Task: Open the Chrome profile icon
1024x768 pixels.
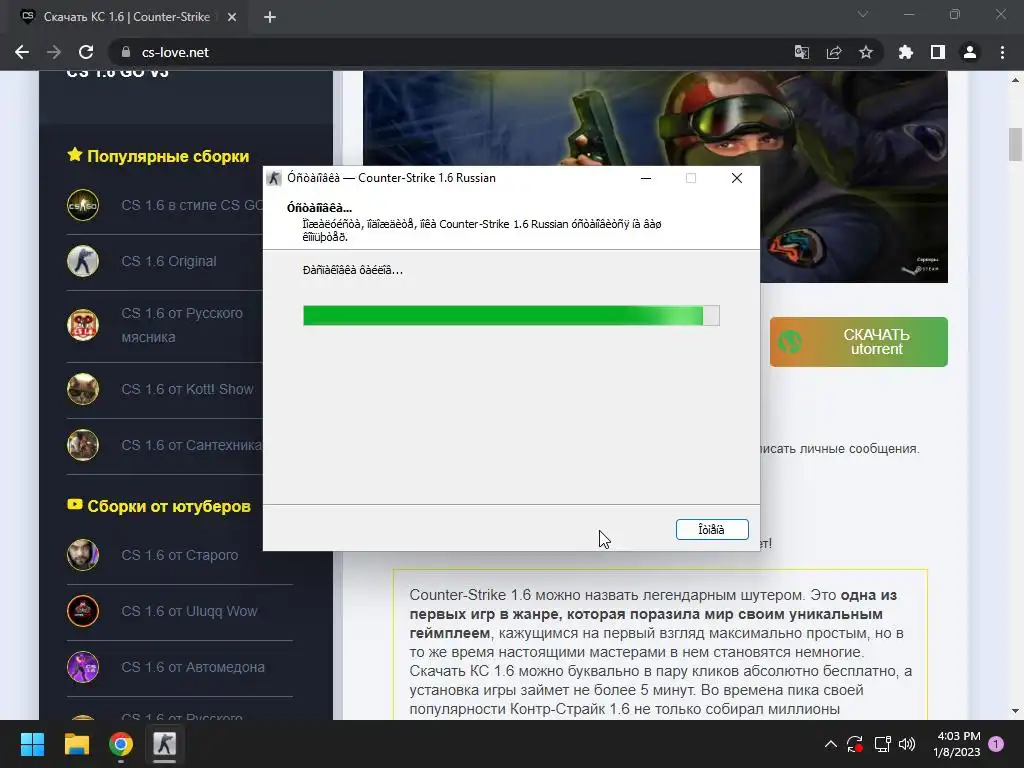Action: click(x=970, y=52)
